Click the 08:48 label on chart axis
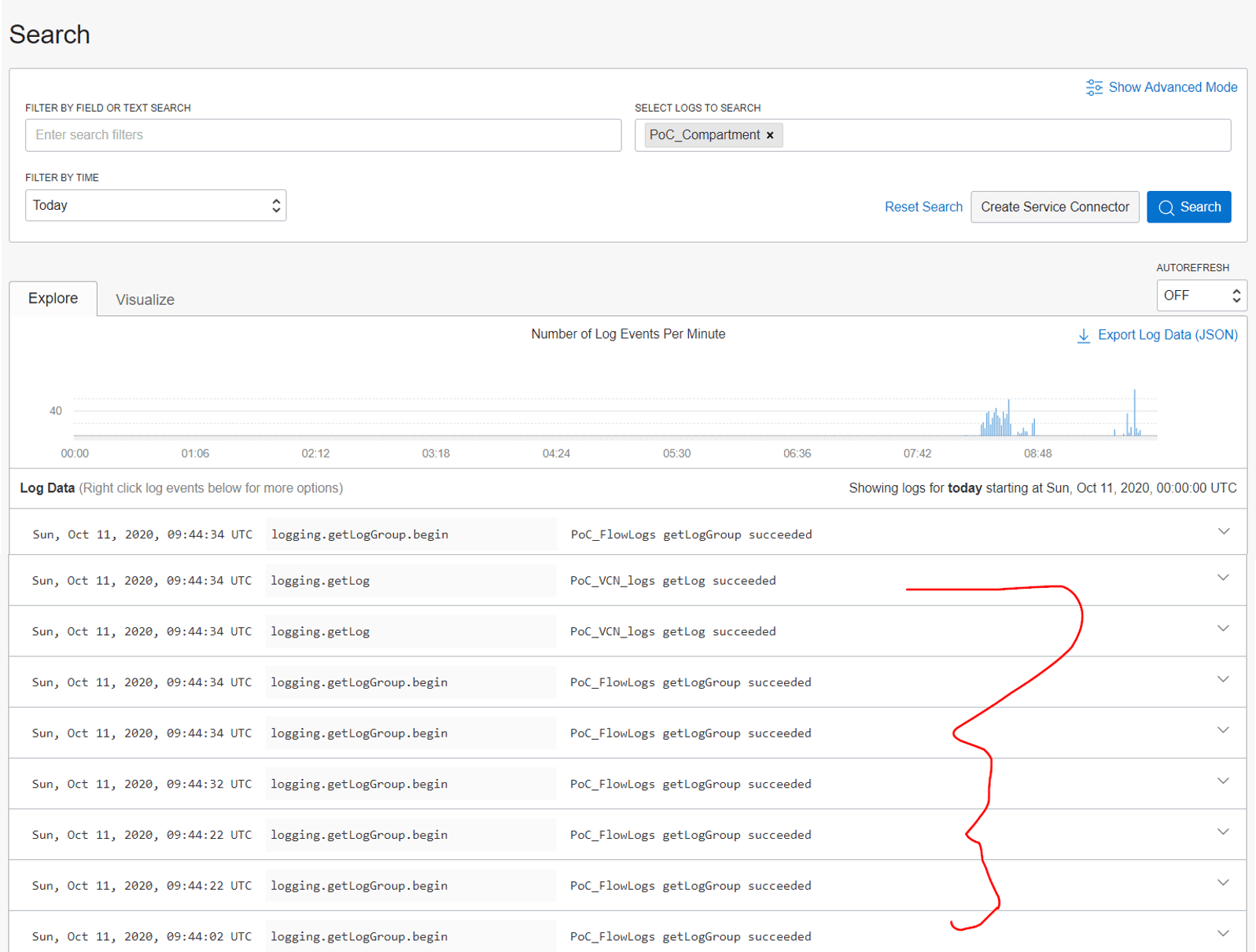Screen dimensions: 1256x952 click(x=1037, y=454)
